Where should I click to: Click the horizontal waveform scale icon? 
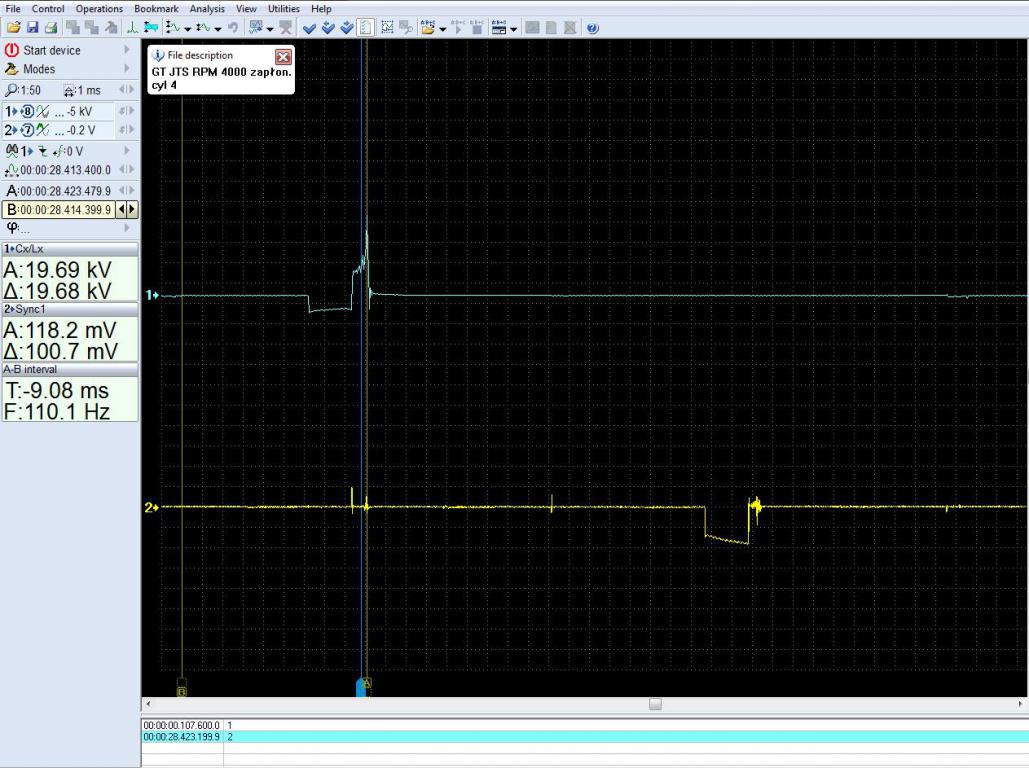point(203,28)
